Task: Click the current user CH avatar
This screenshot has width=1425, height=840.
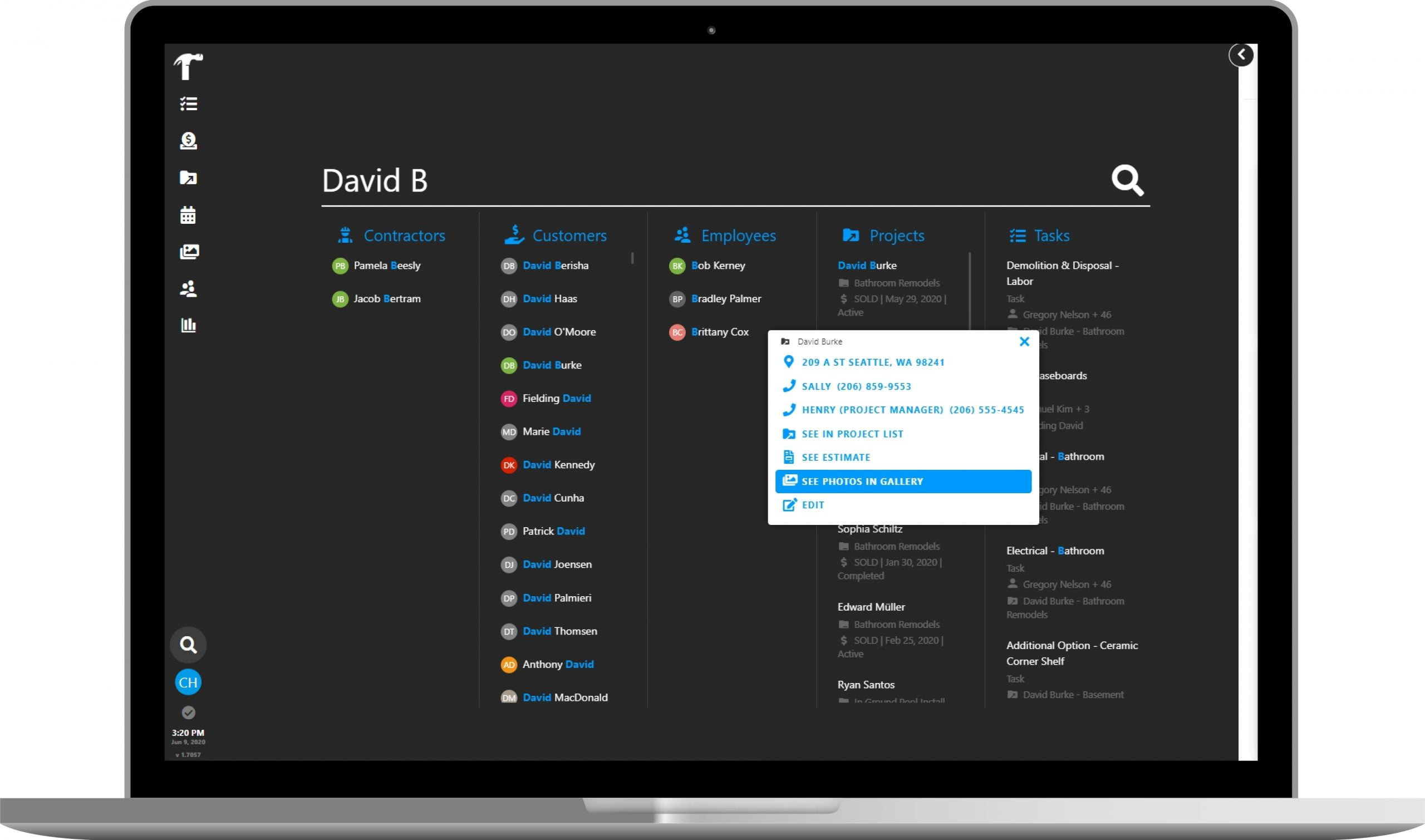Action: pos(188,683)
